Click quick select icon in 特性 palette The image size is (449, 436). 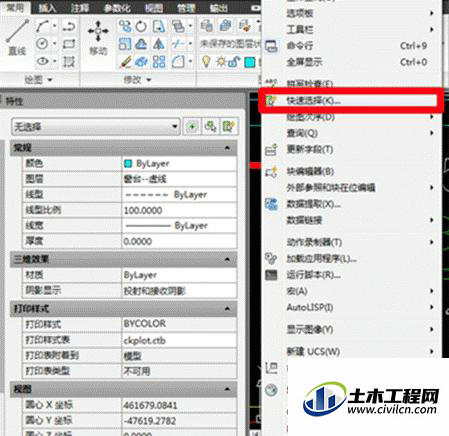click(x=229, y=126)
